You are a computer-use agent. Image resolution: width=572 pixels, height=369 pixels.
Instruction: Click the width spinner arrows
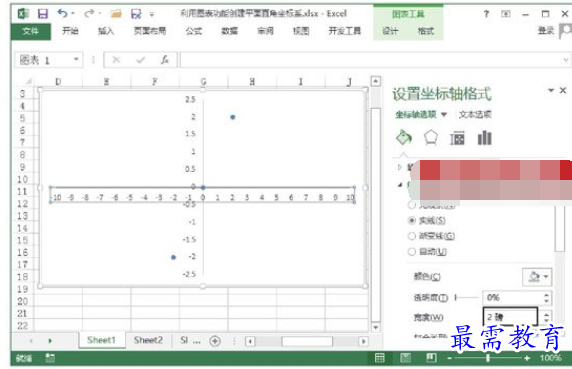tap(546, 317)
